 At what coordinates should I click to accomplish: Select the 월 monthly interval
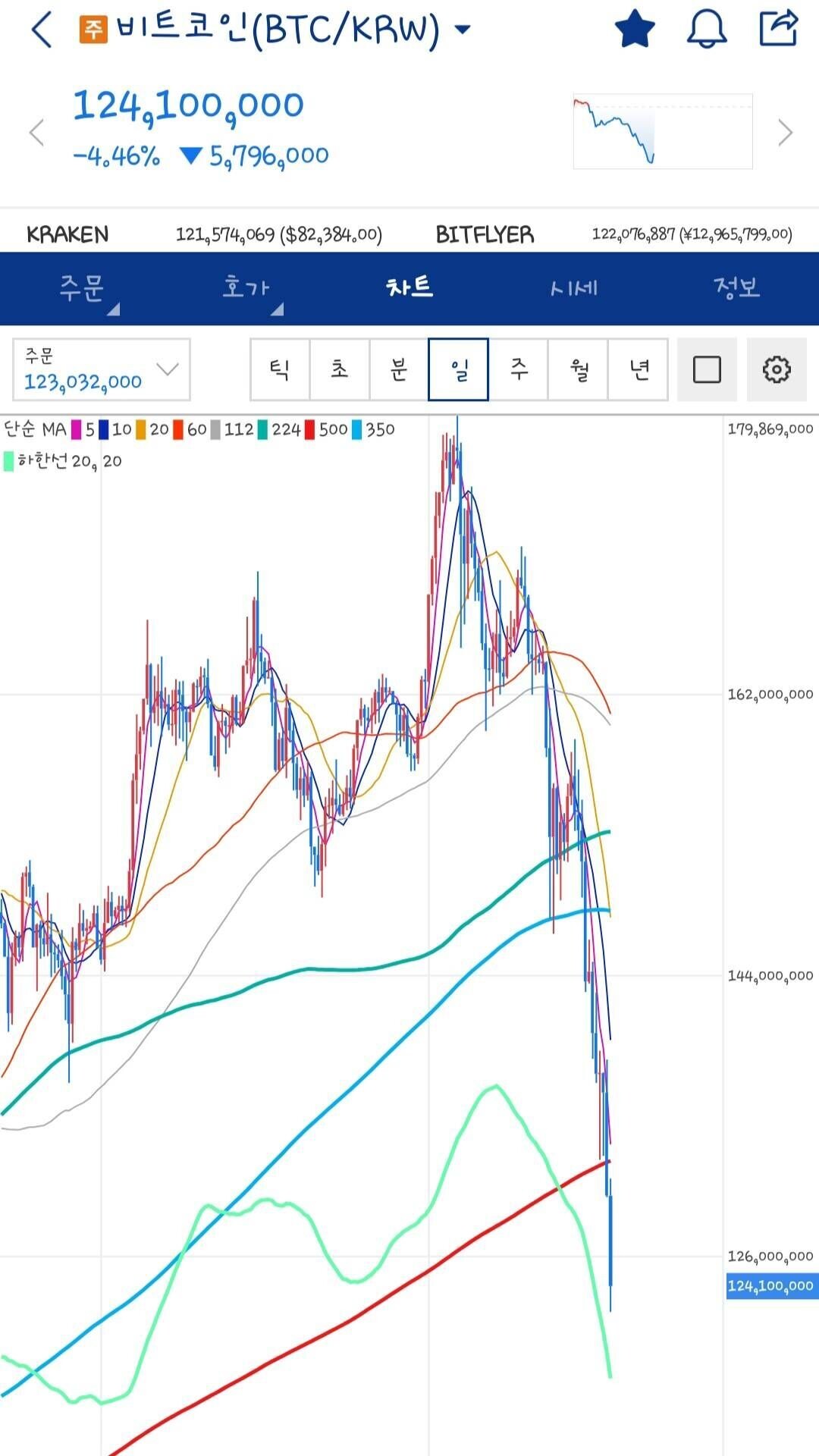[578, 370]
